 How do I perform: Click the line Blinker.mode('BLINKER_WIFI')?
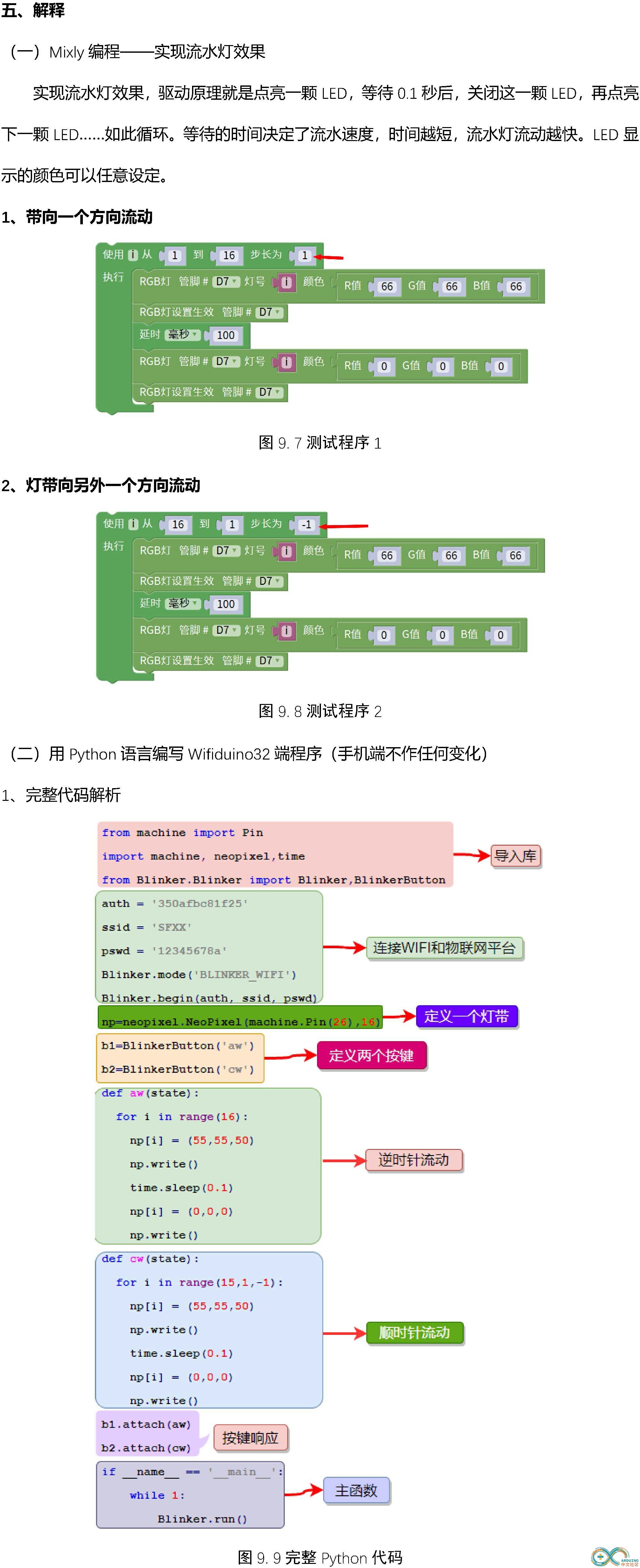pos(199,975)
